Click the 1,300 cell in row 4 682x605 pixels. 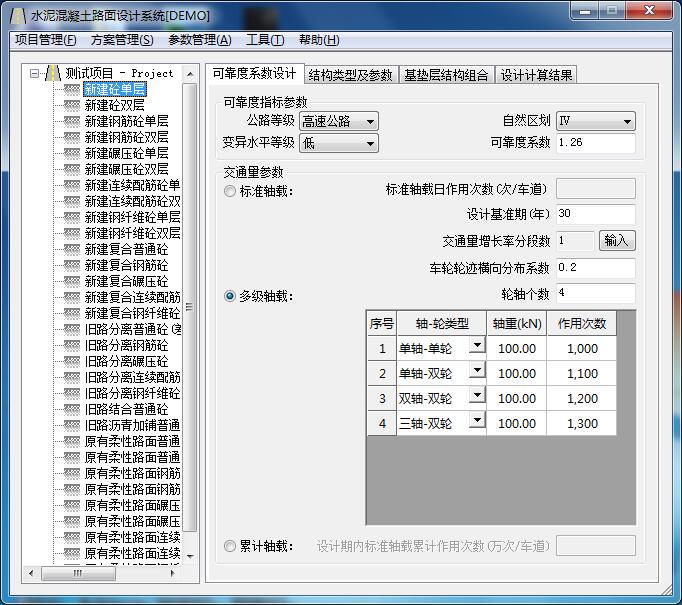582,423
